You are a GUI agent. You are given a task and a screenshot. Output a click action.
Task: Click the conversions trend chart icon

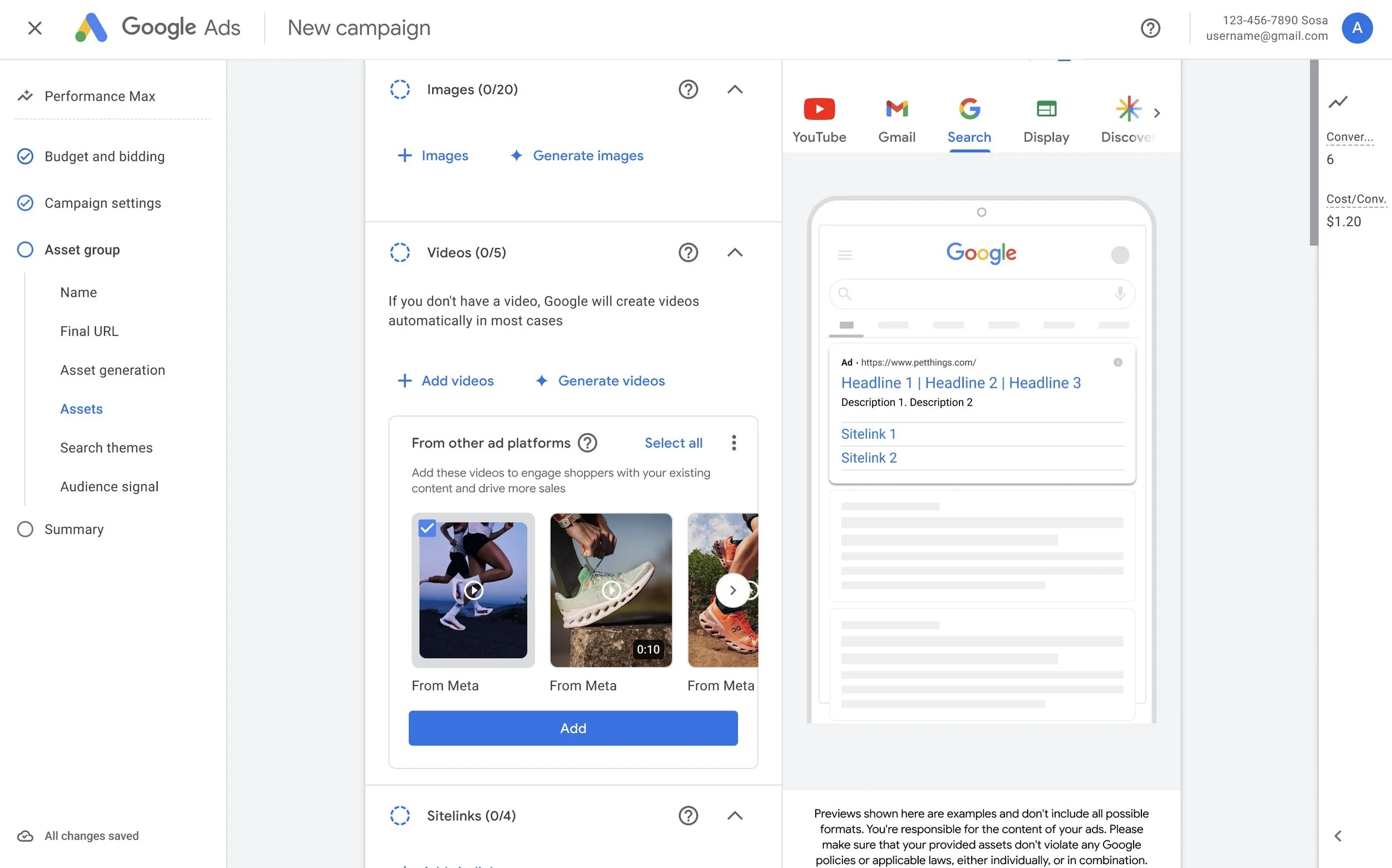[x=1337, y=102]
